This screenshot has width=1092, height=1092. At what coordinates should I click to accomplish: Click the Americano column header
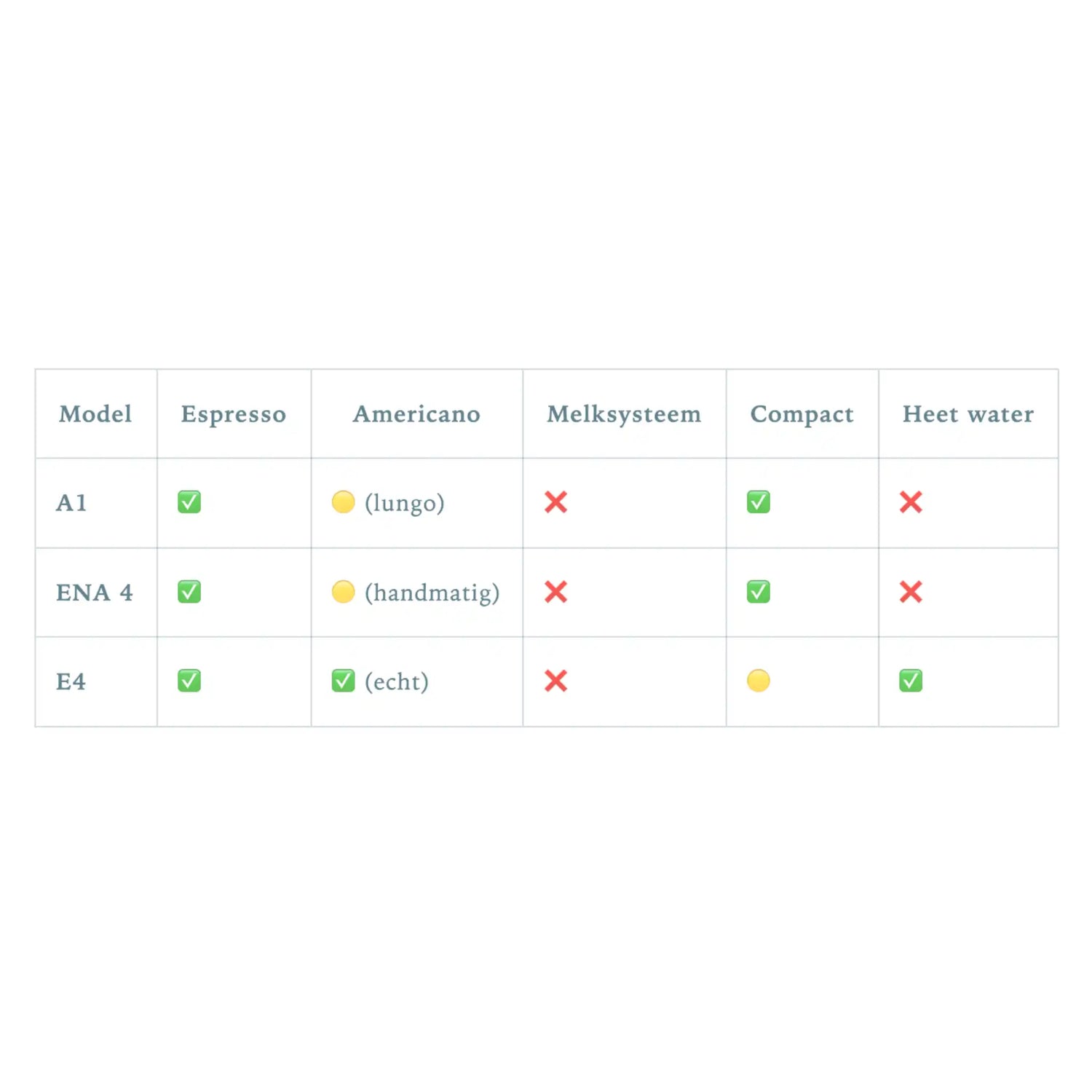pyautogui.click(x=416, y=414)
